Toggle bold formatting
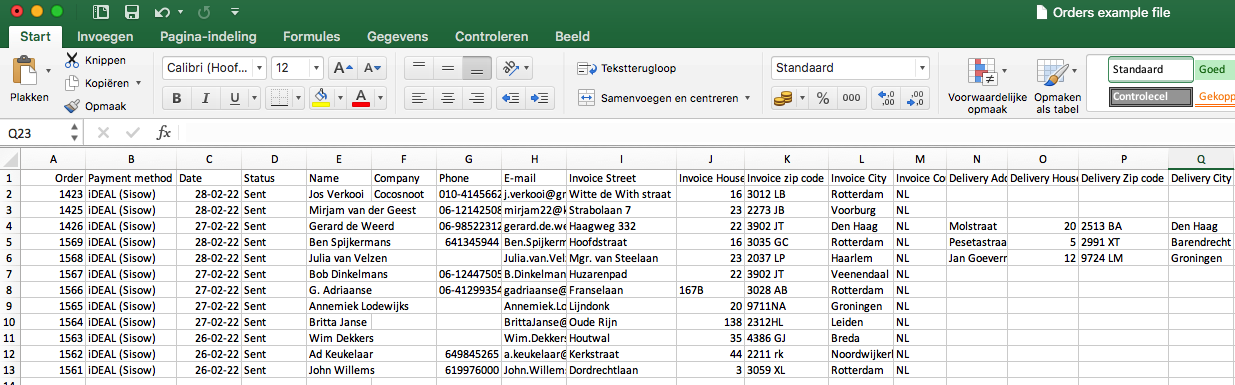Viewport: 1235px width, 385px height. [x=177, y=98]
